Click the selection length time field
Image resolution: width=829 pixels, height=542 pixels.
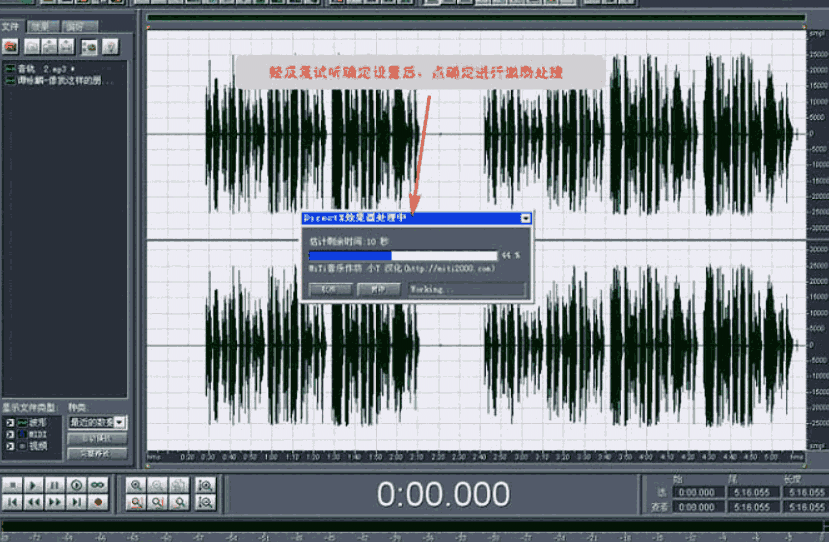click(806, 492)
